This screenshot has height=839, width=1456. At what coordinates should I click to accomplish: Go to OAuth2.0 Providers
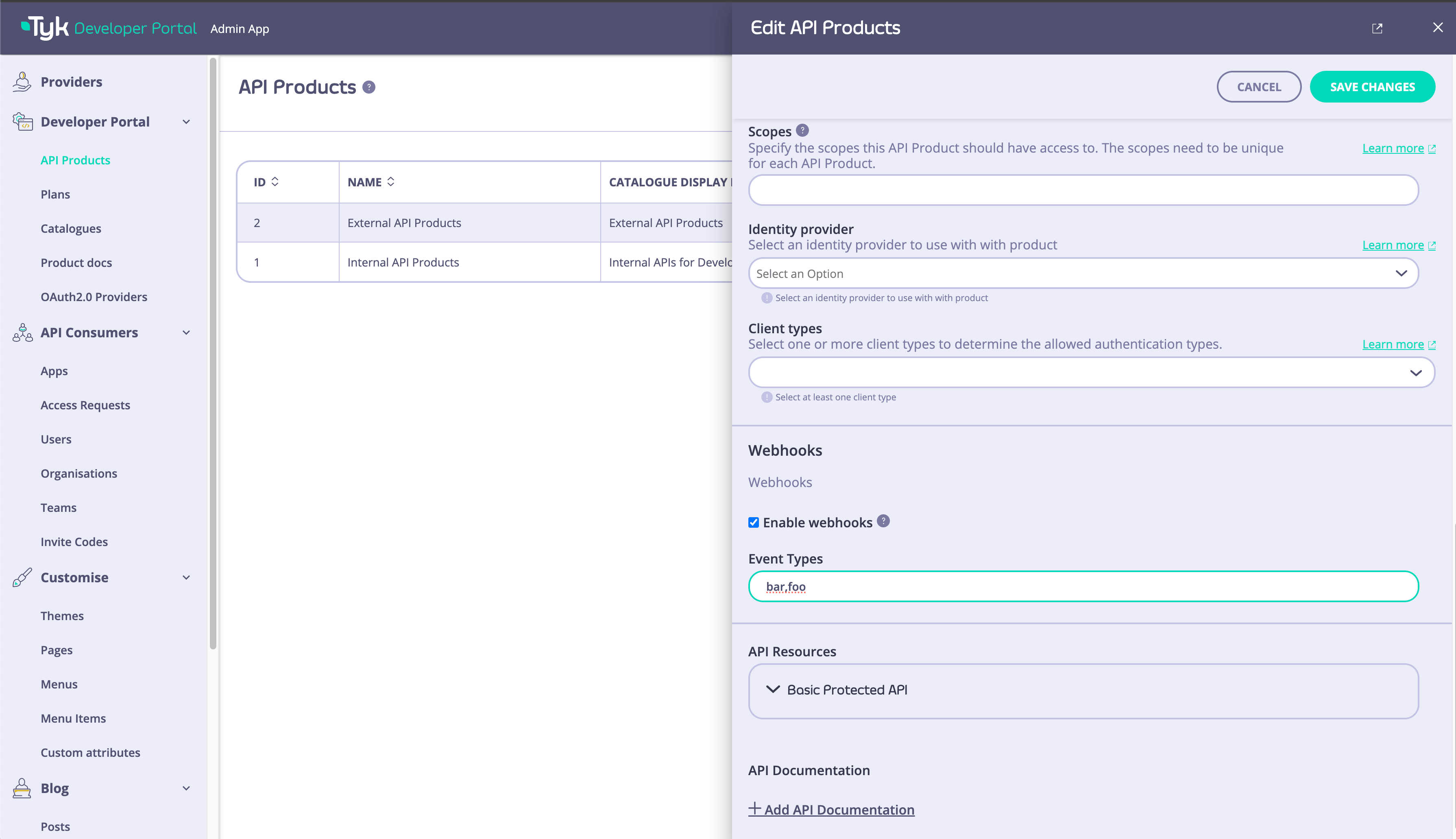(94, 297)
